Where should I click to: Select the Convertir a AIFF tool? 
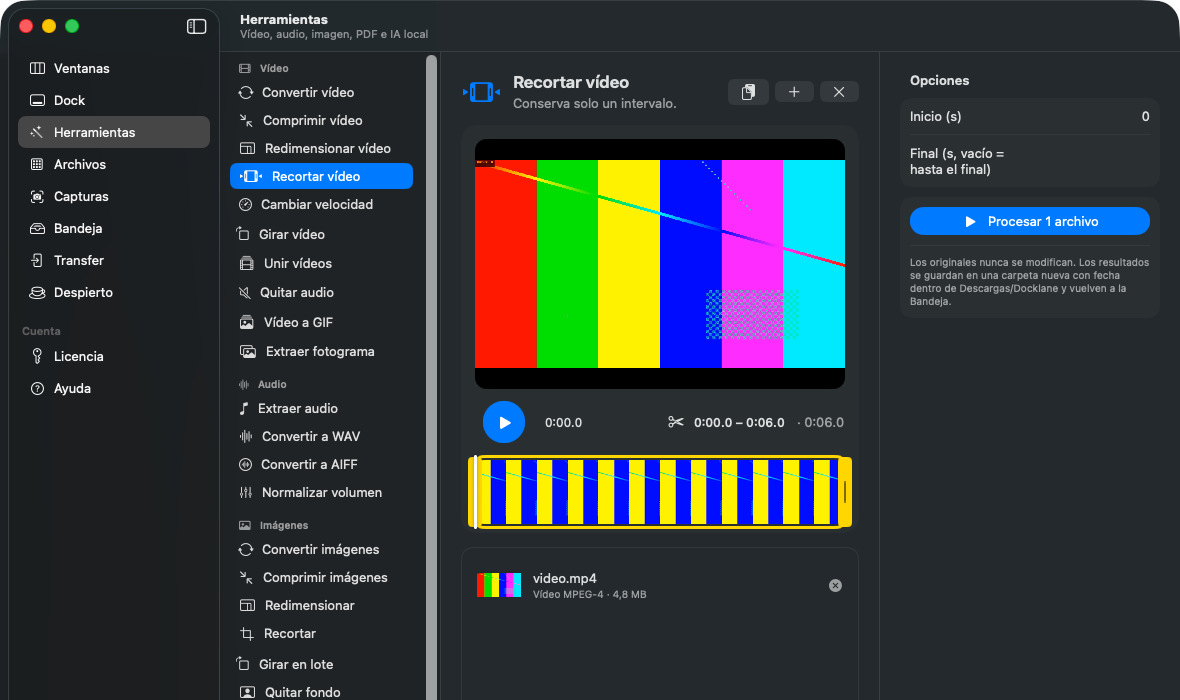click(x=321, y=464)
